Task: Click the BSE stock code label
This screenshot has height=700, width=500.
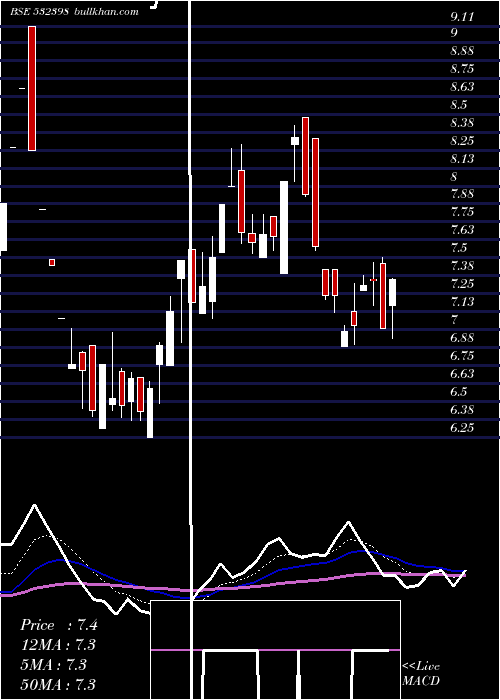Action: coord(39,12)
